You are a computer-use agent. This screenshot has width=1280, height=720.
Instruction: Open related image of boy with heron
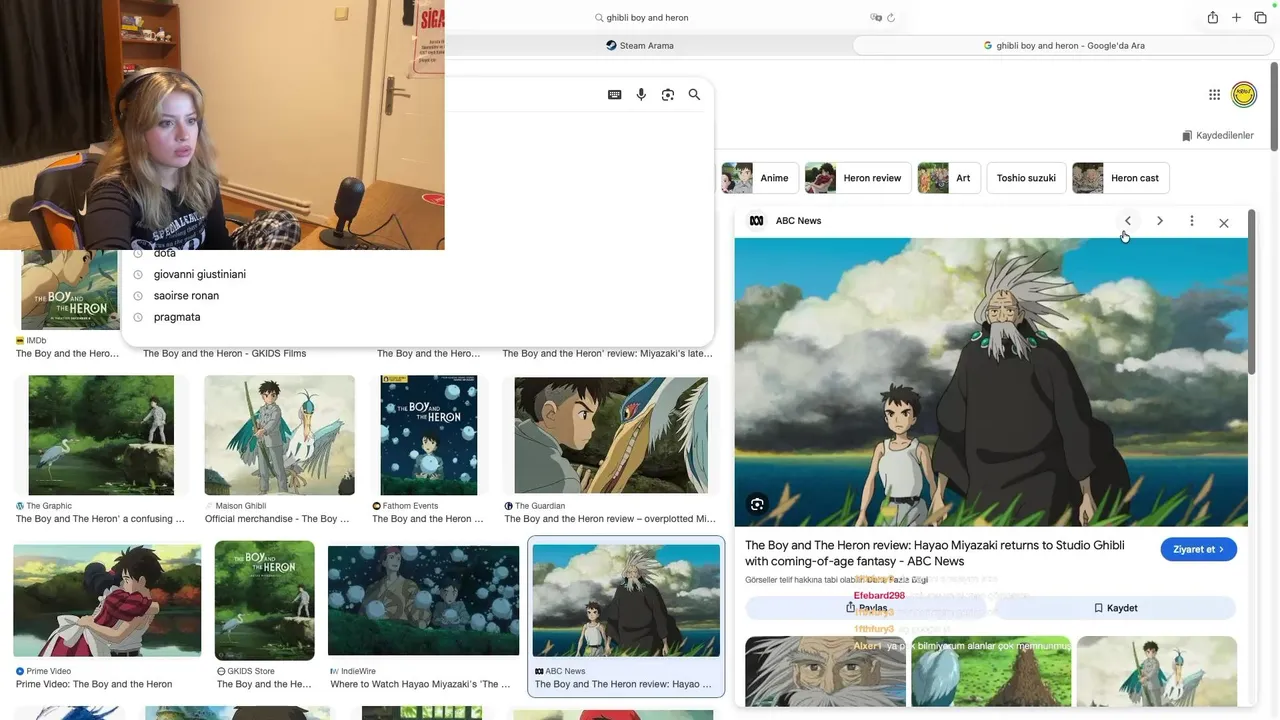[1157, 671]
